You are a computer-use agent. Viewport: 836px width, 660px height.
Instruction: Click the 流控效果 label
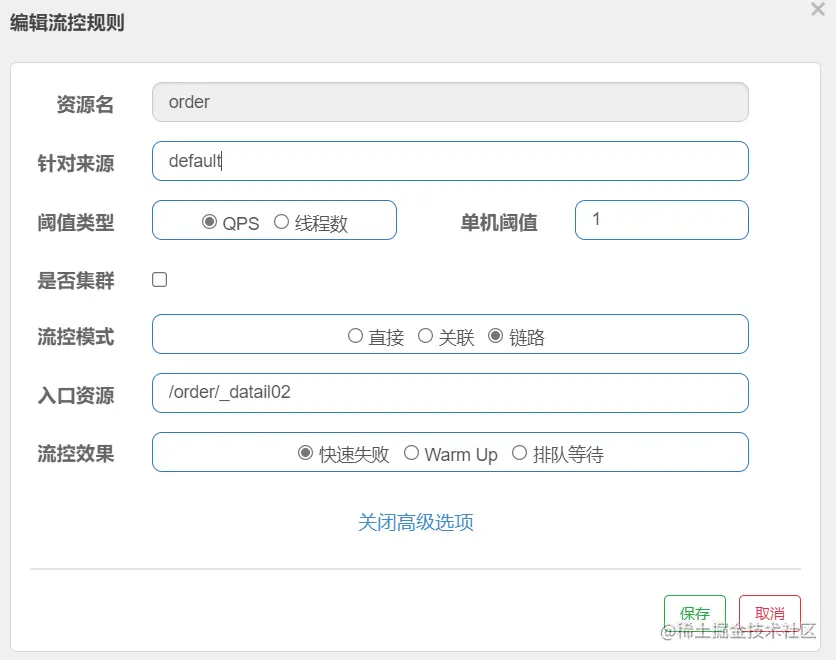pos(76,454)
